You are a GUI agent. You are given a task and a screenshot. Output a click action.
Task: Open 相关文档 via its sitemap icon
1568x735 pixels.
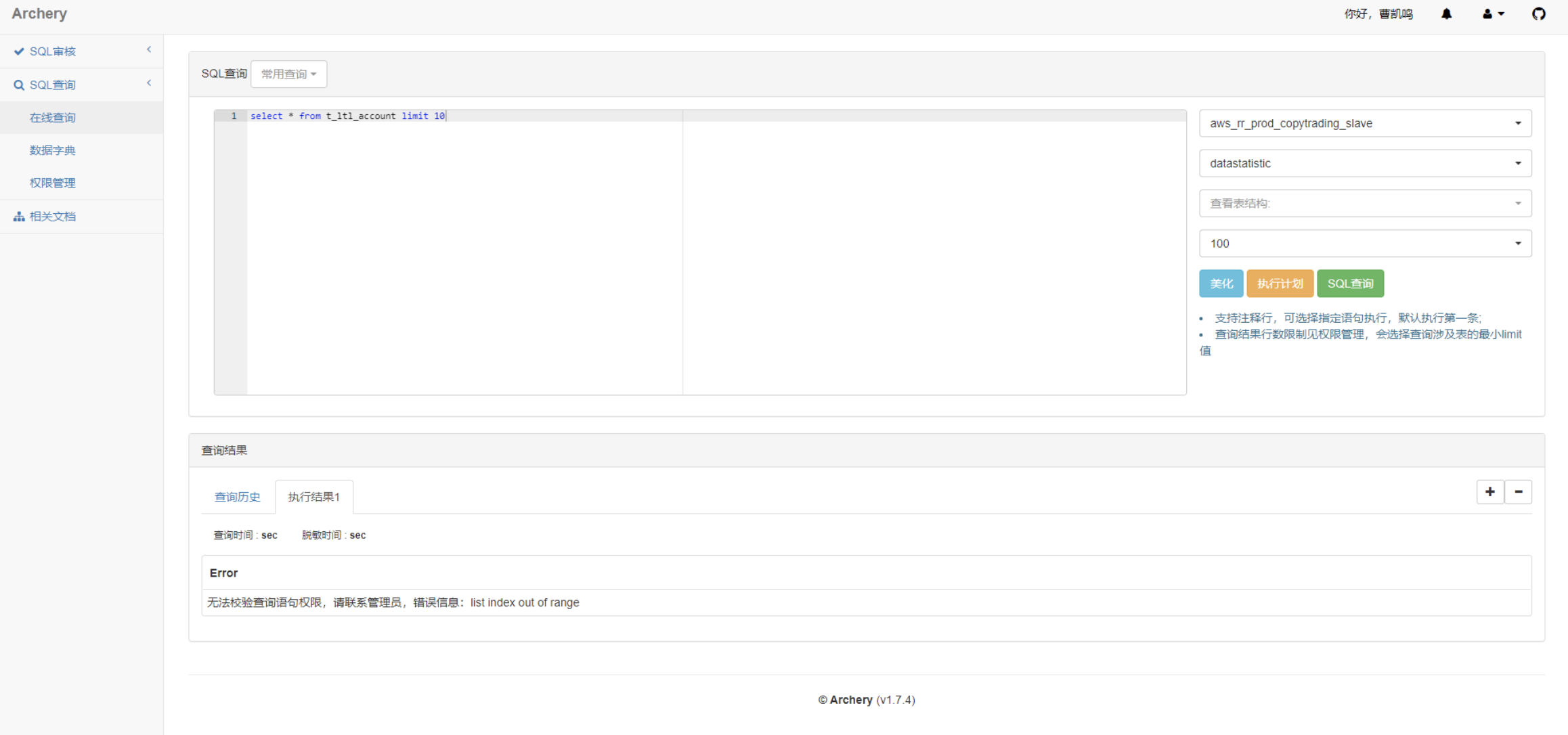(18, 216)
